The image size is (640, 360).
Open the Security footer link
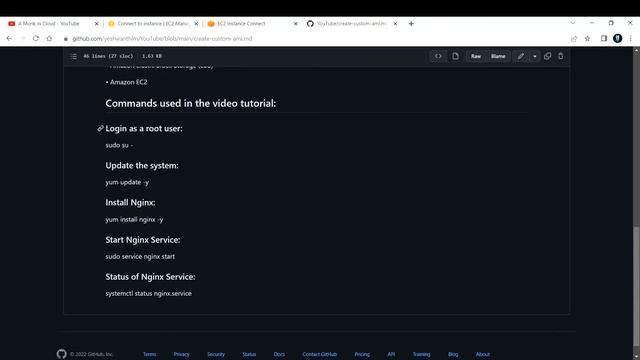(216, 354)
